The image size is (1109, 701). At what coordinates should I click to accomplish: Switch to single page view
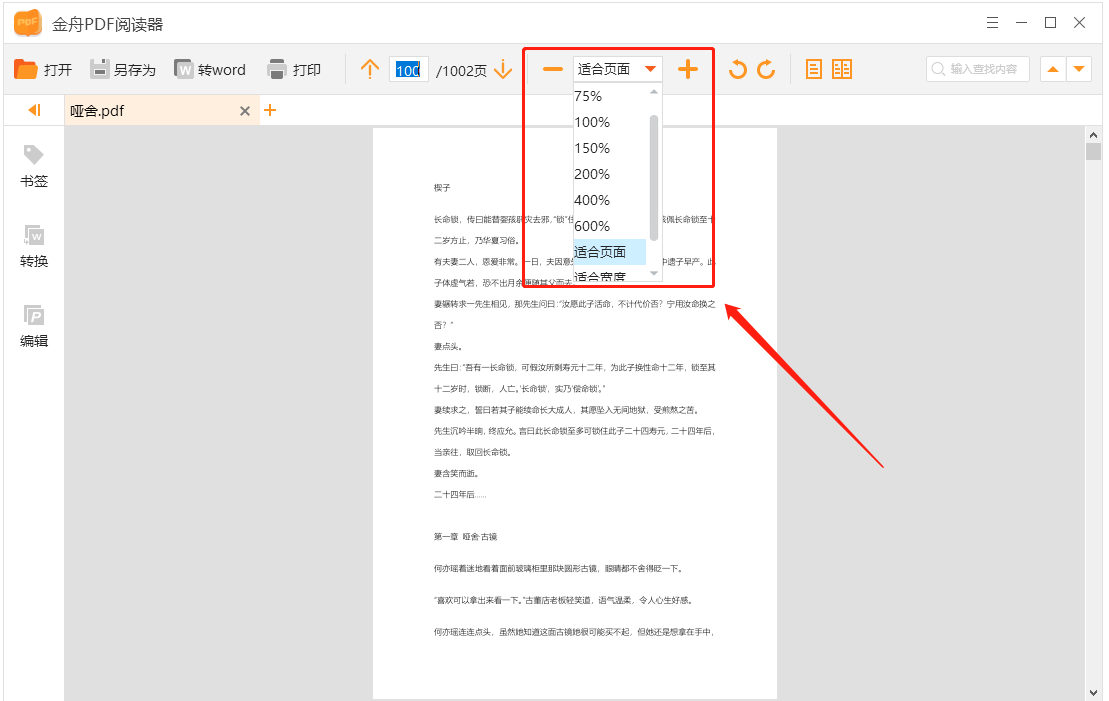coord(814,68)
